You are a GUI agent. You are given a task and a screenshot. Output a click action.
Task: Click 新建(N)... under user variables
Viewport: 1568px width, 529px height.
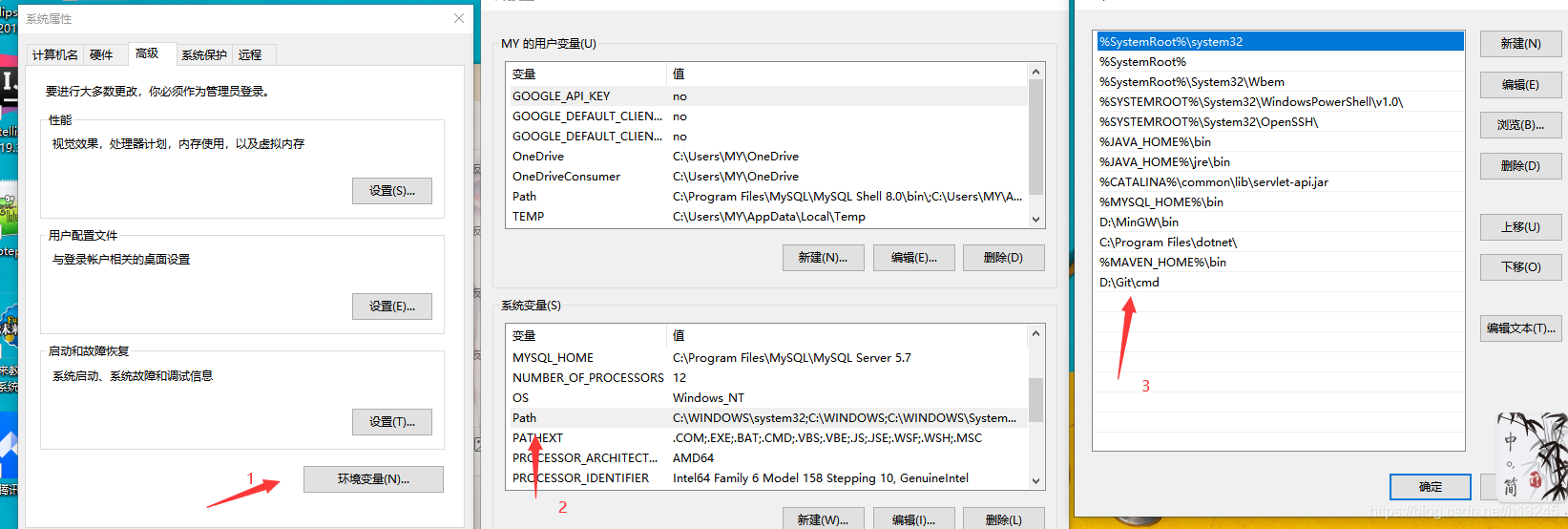click(x=824, y=258)
